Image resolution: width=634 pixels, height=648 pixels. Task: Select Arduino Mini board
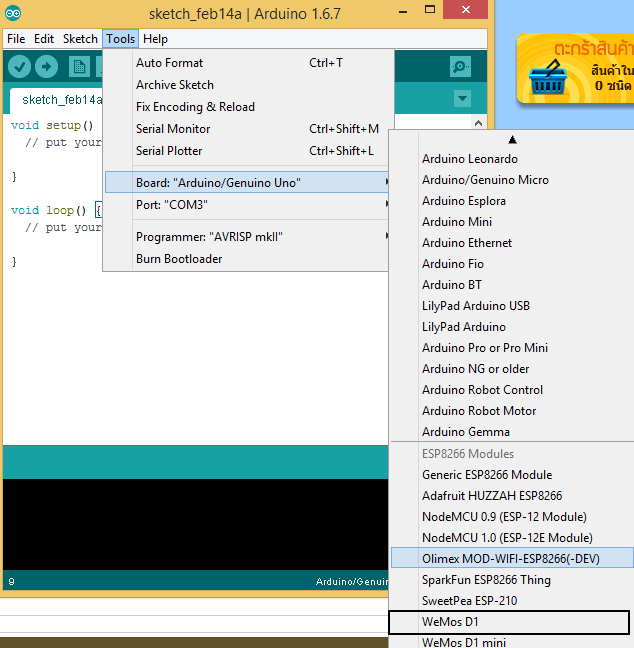tap(512, 222)
